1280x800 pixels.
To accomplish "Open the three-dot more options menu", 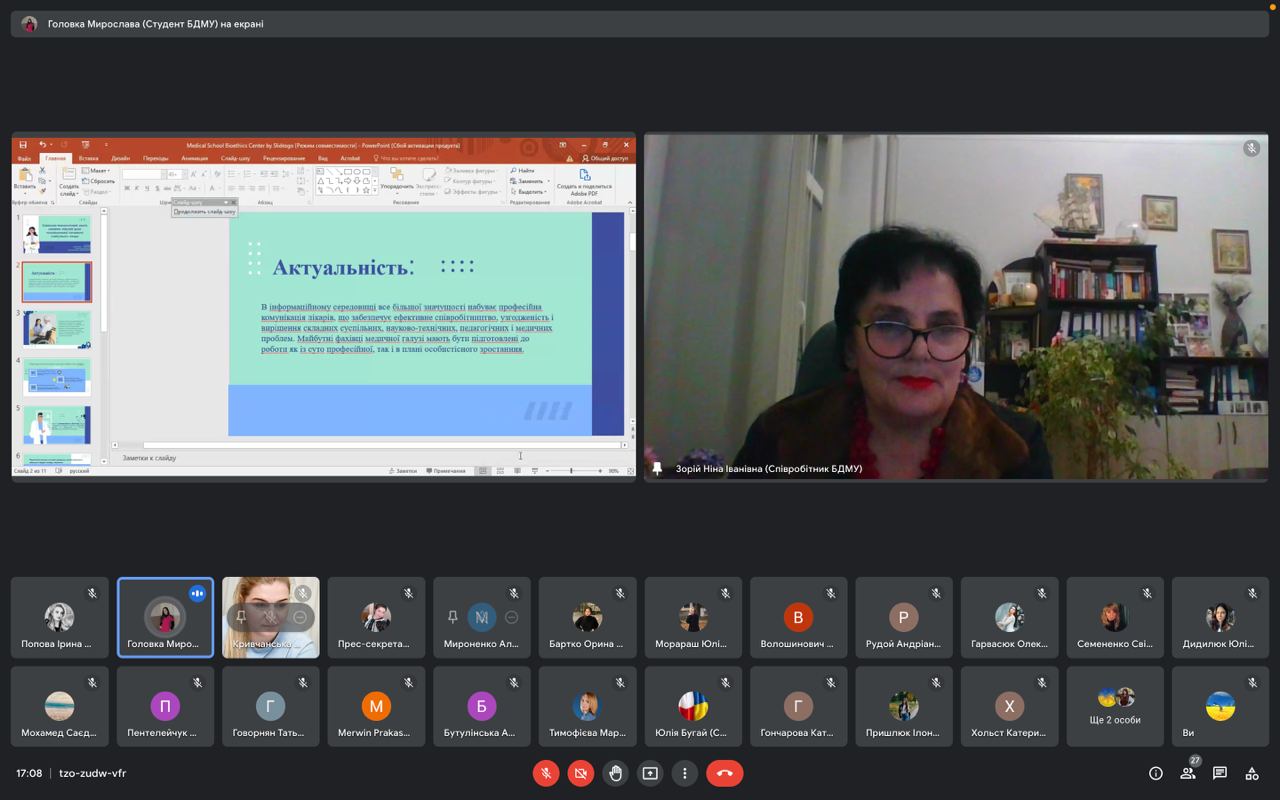I will (684, 773).
